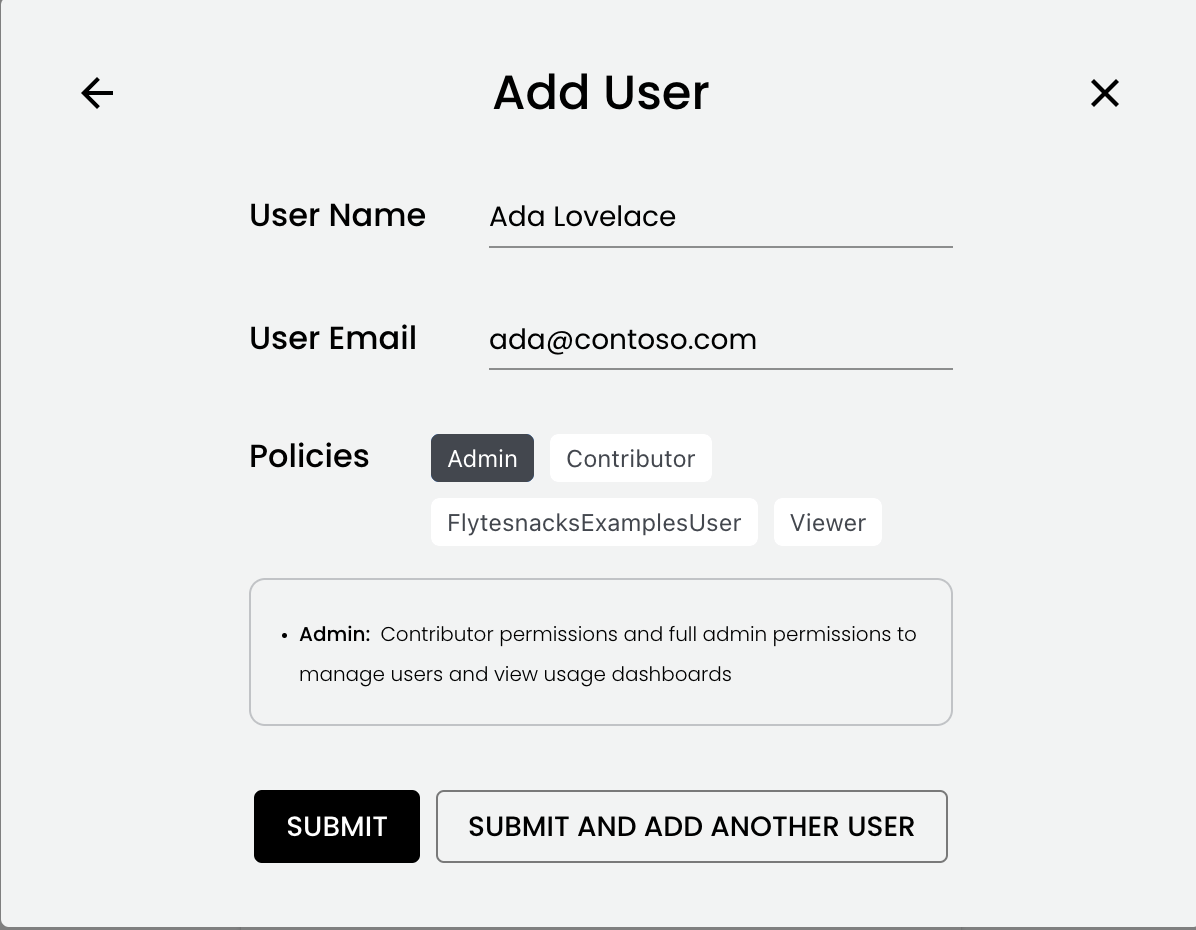Toggle the FlytesnacksExamplesUser policy chip
The width and height of the screenshot is (1196, 930).
(594, 522)
